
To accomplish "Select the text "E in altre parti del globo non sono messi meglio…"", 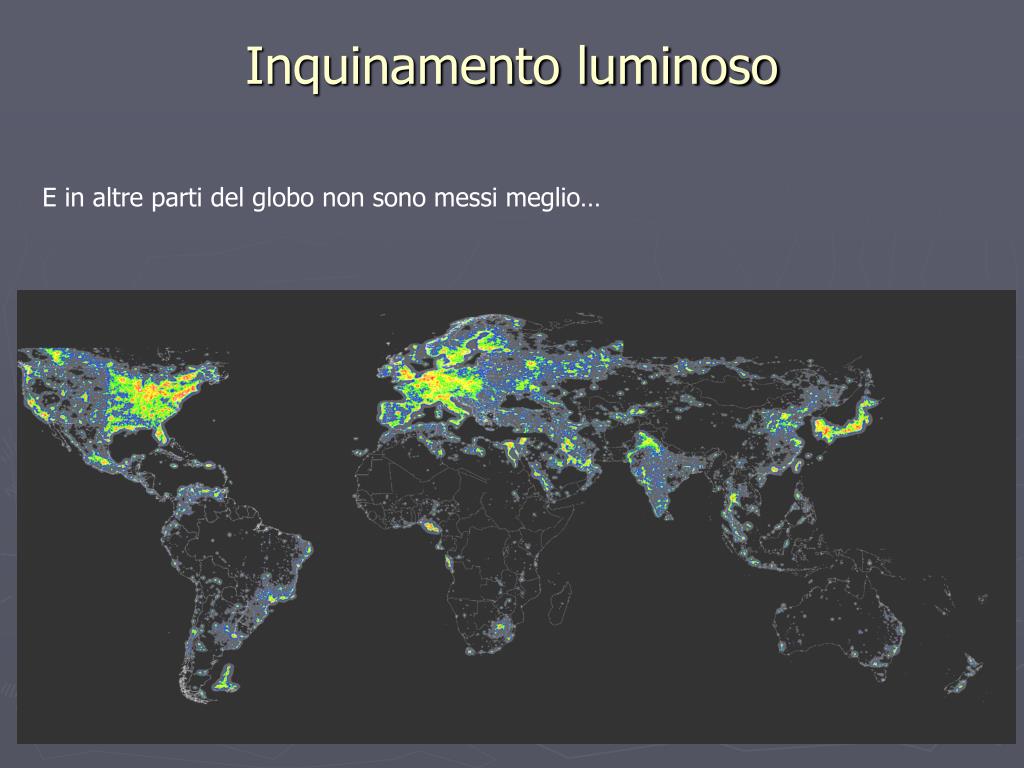I will click(x=321, y=198).
